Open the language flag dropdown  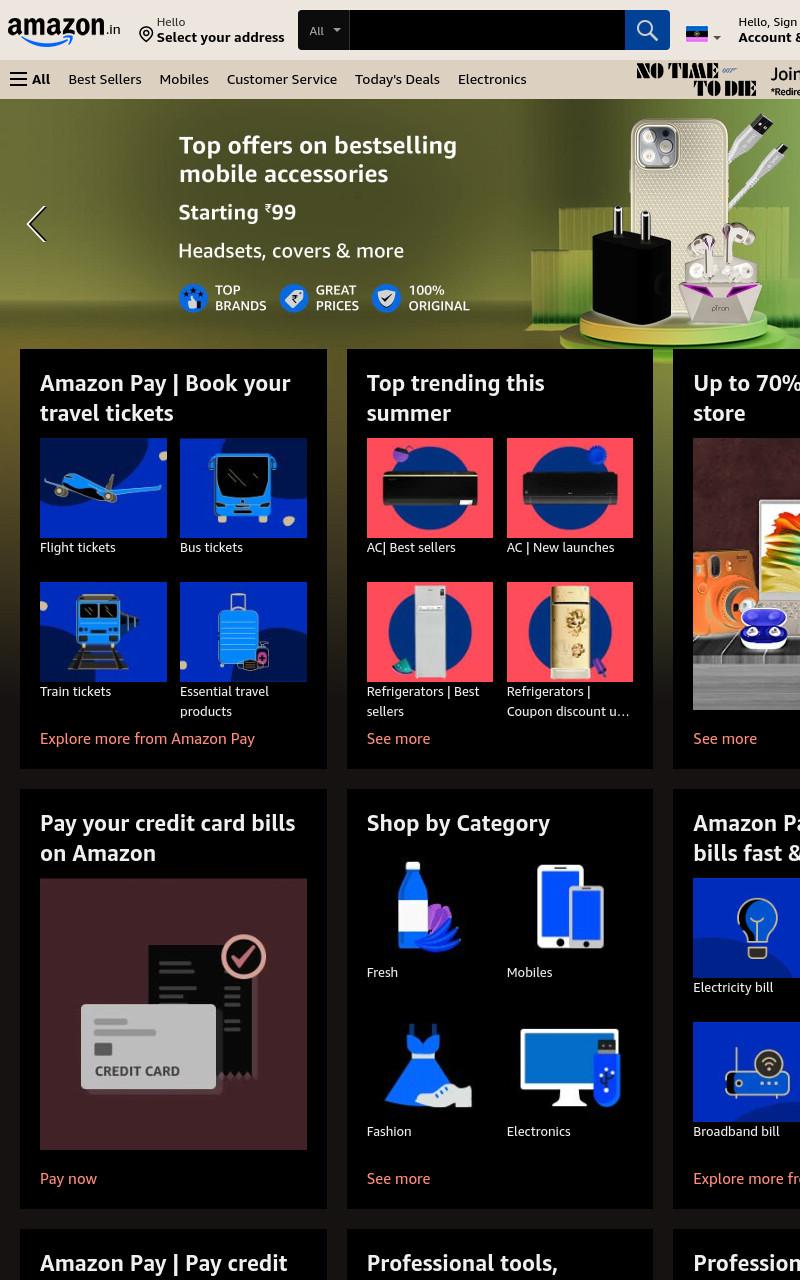(703, 35)
